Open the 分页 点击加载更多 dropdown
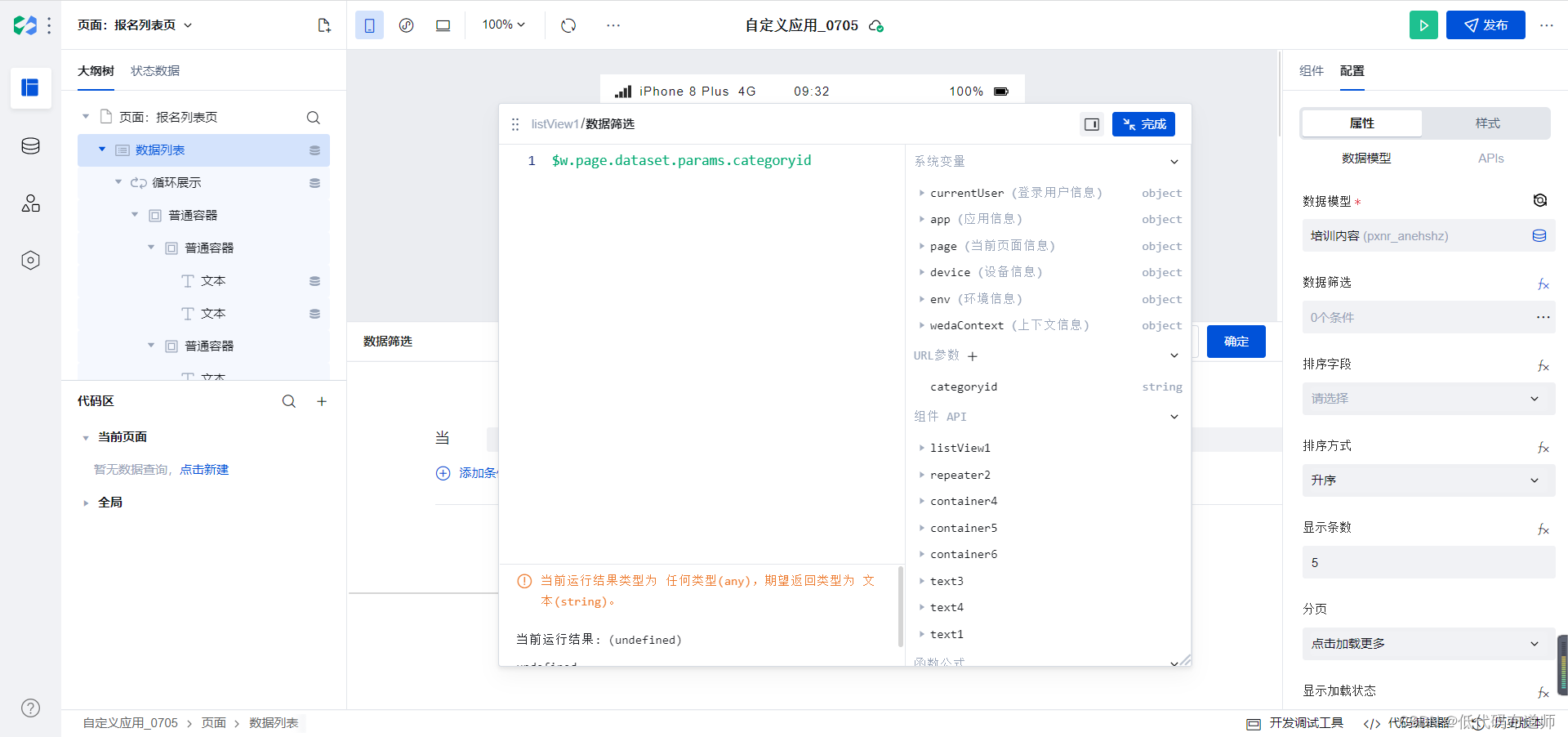 click(x=1428, y=644)
